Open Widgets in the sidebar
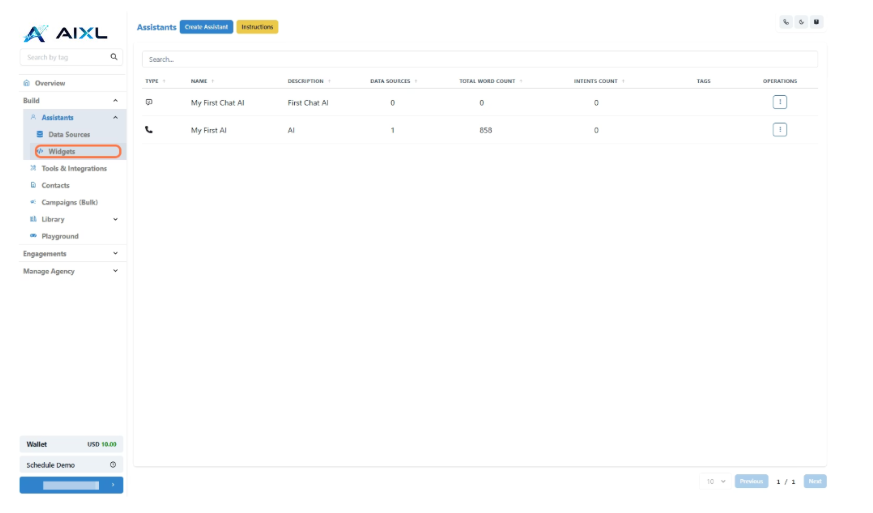Screen dimensions: 873x513 click(x=62, y=152)
